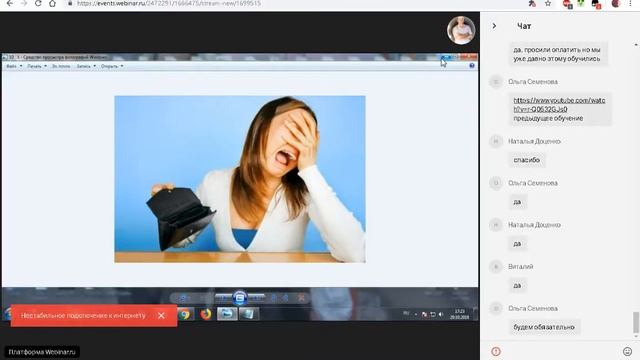
Task: Select the message 'да, просили оплатить…'
Action: (x=557, y=54)
